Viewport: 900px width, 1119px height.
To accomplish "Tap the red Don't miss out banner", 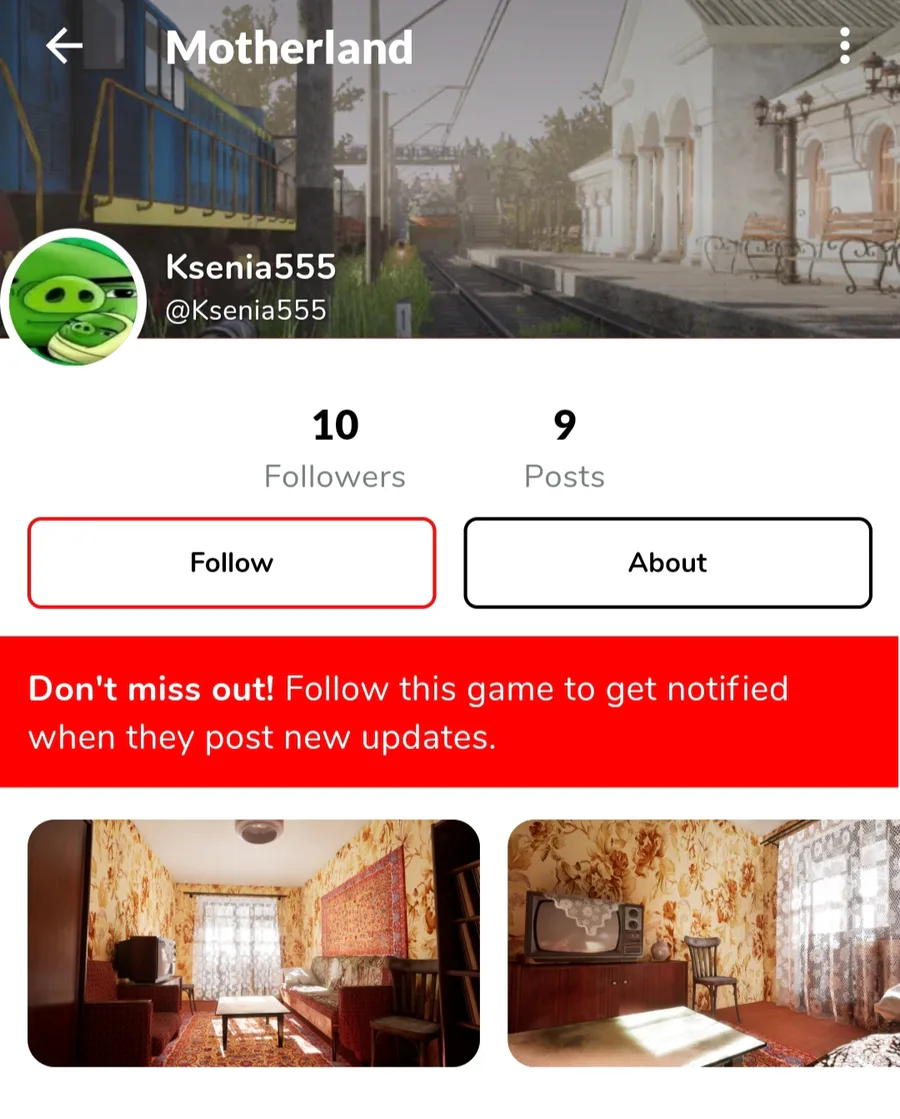I will coord(450,712).
